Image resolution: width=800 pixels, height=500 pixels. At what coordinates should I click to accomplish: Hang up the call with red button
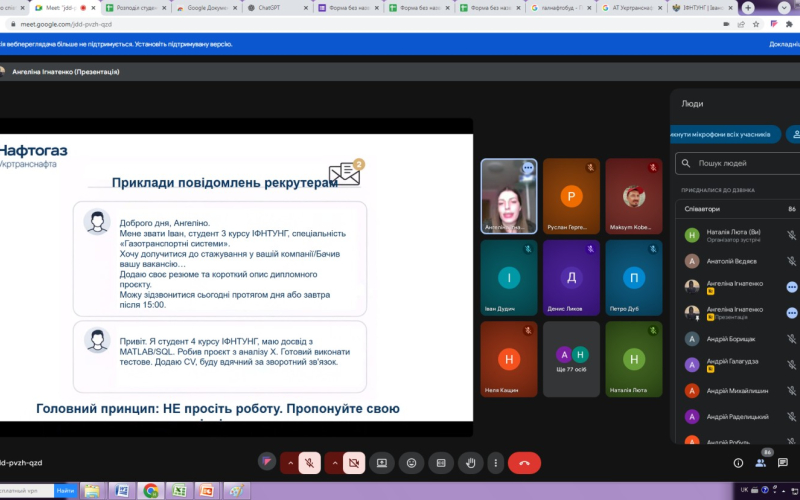(x=524, y=463)
